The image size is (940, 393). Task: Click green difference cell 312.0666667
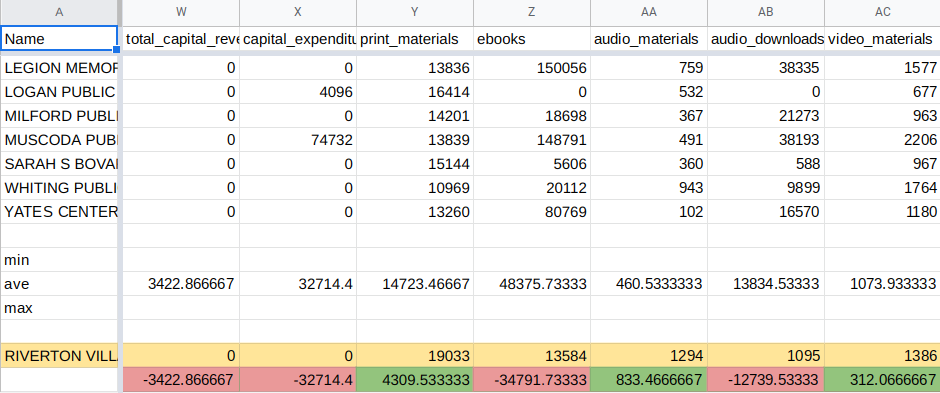(x=882, y=380)
